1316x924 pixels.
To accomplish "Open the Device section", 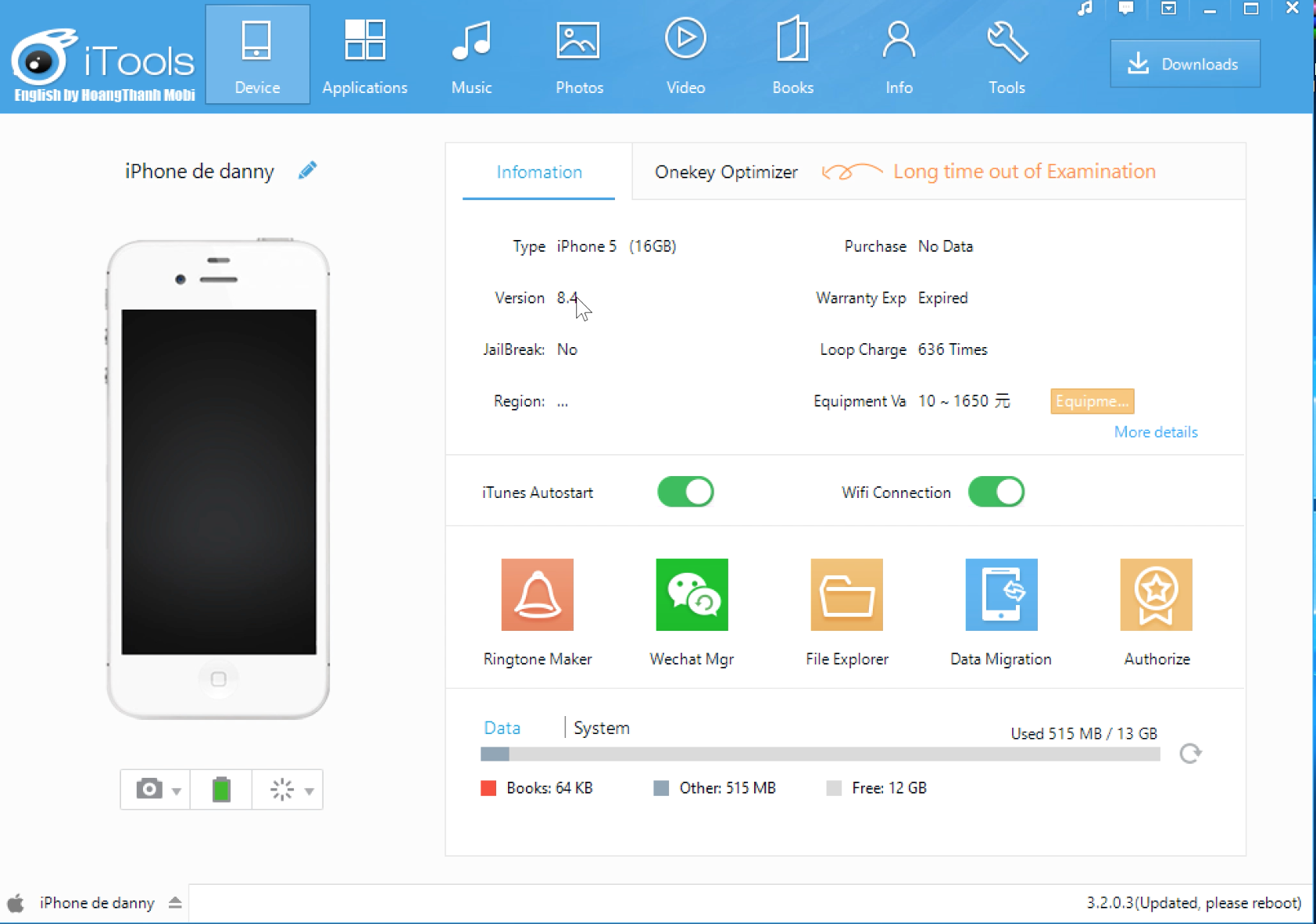I will [257, 54].
